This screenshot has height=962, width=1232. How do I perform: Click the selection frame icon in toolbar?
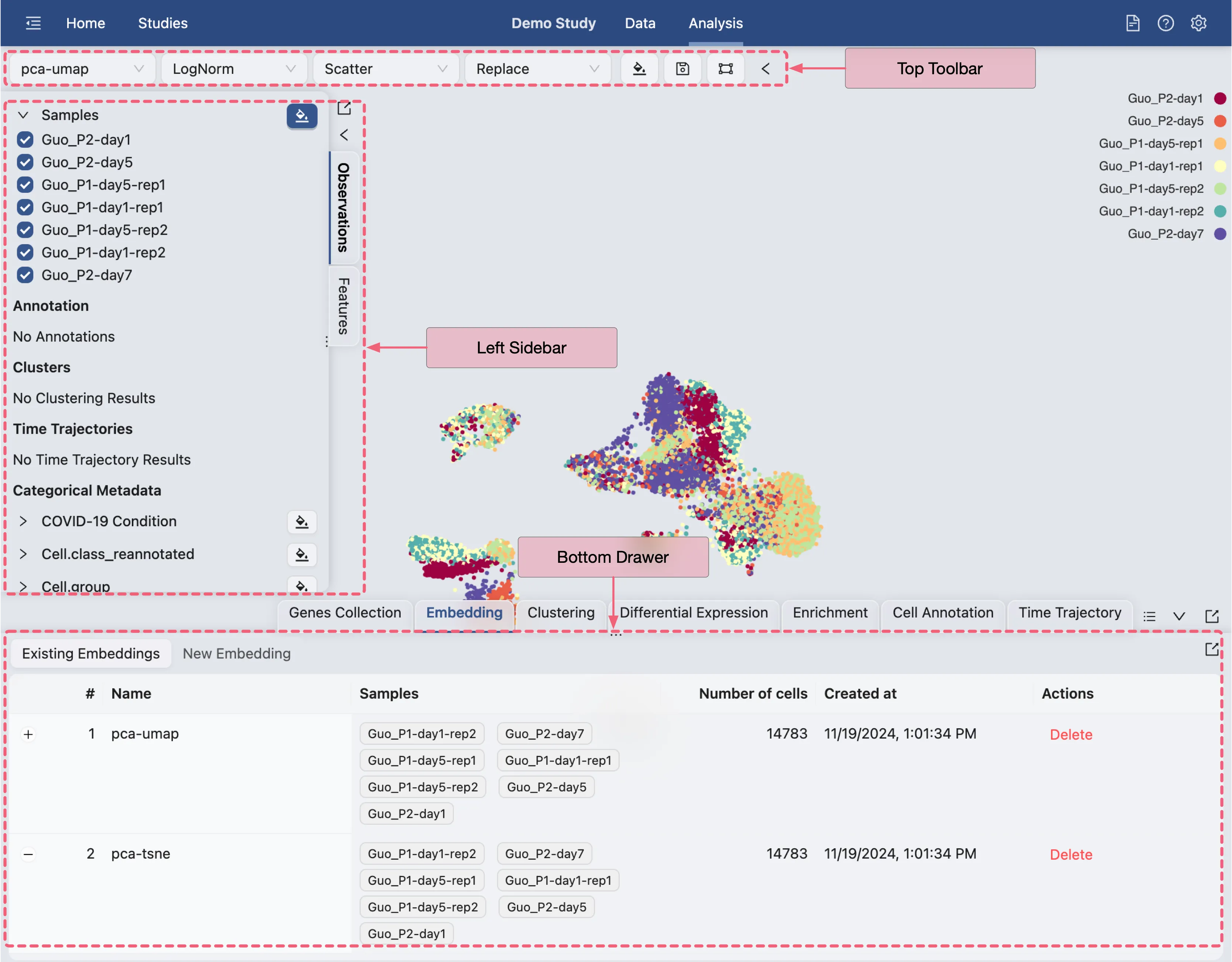point(725,69)
